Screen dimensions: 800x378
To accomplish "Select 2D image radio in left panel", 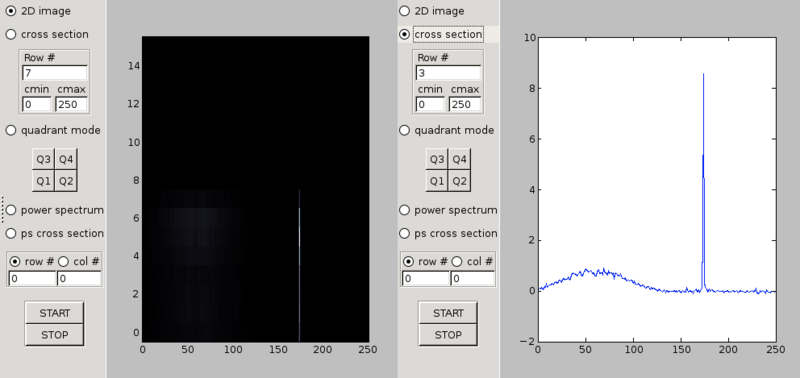I will tap(11, 11).
